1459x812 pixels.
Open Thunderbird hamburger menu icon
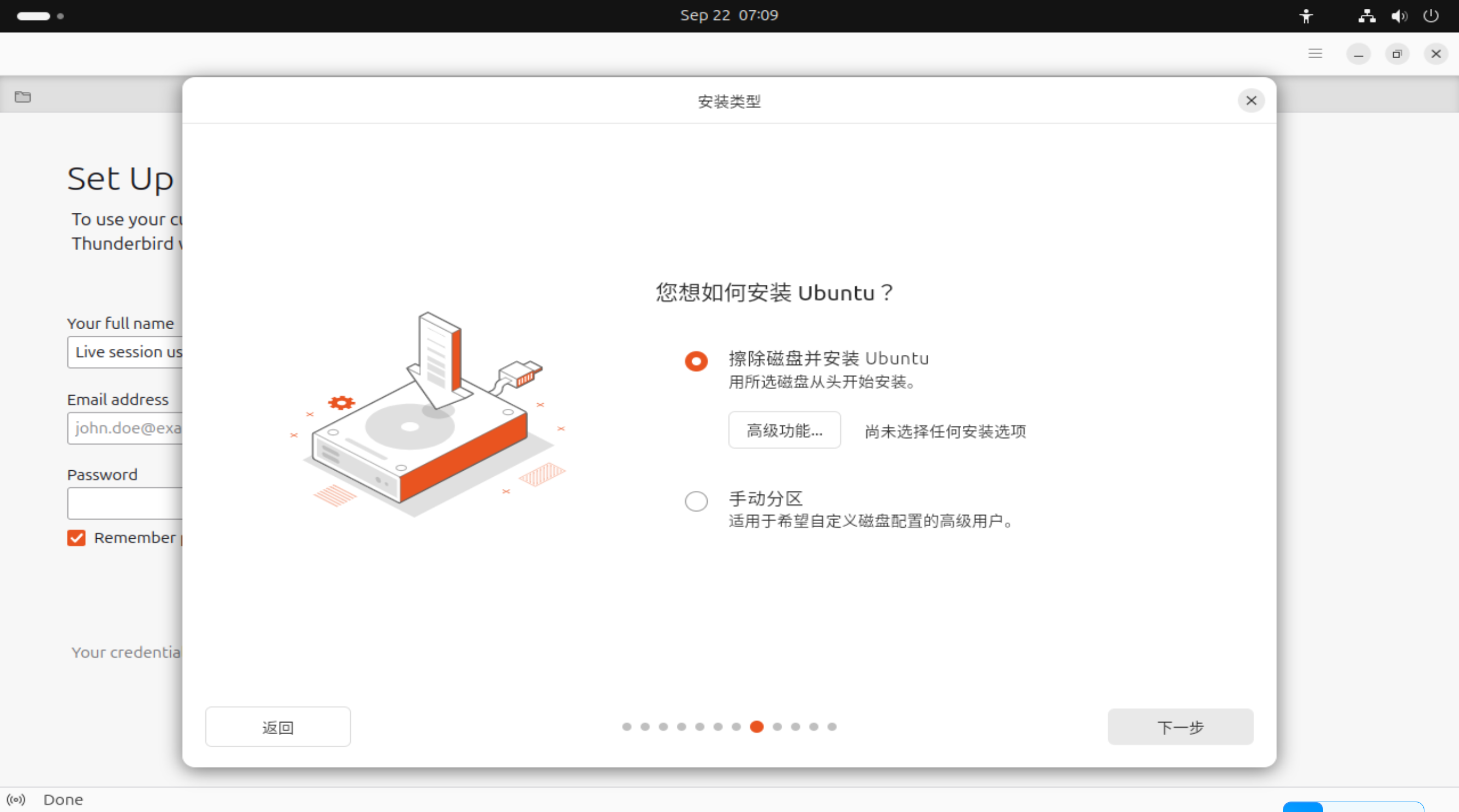(1315, 54)
